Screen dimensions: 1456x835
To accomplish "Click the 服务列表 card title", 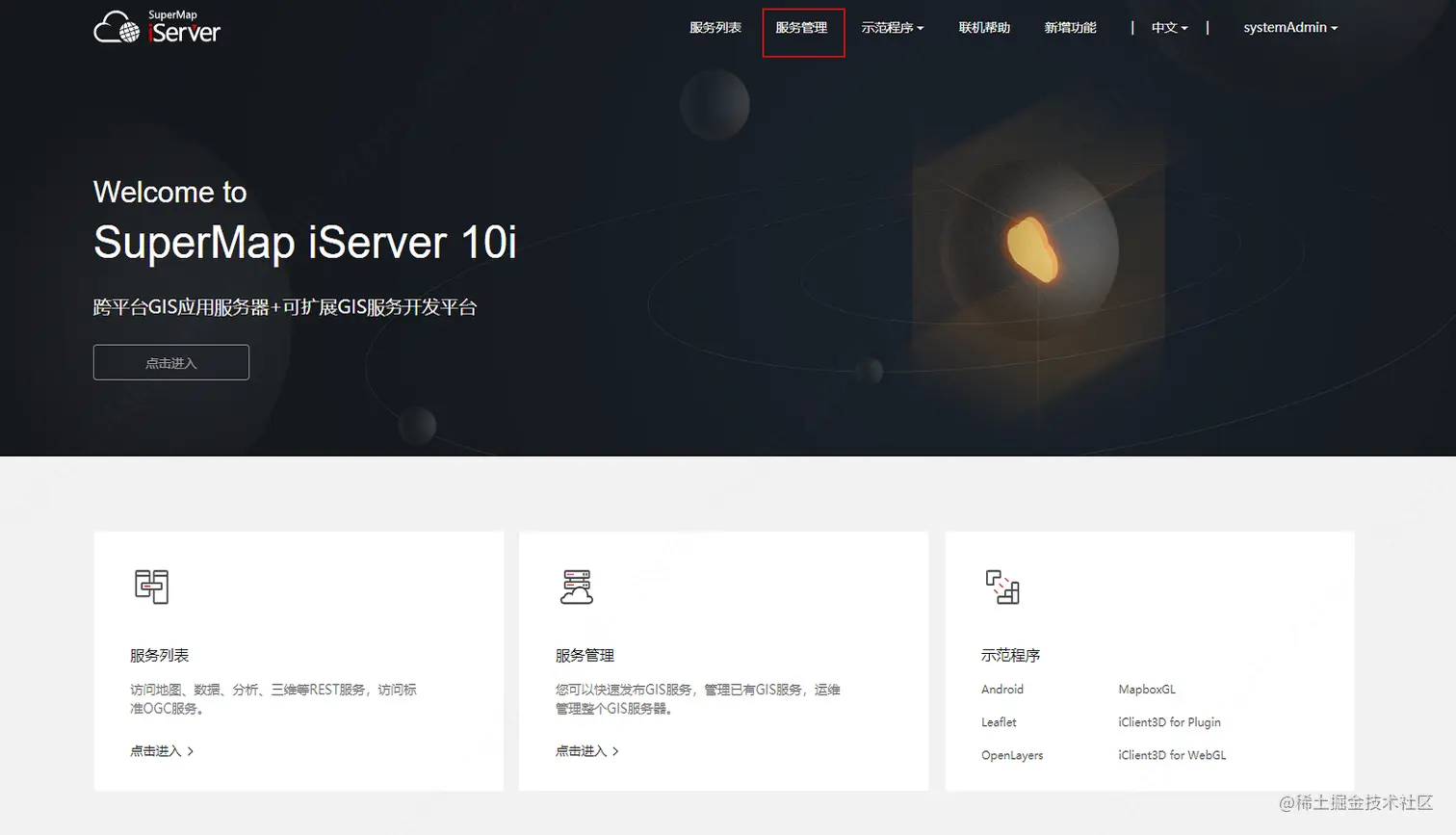I will (160, 656).
